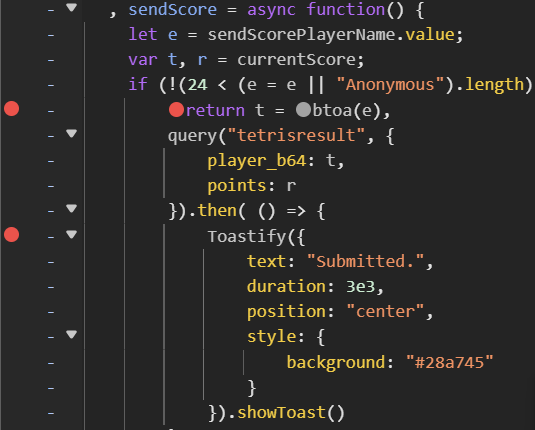Click the btoa function call
This screenshot has width=535, height=430.
point(332,110)
